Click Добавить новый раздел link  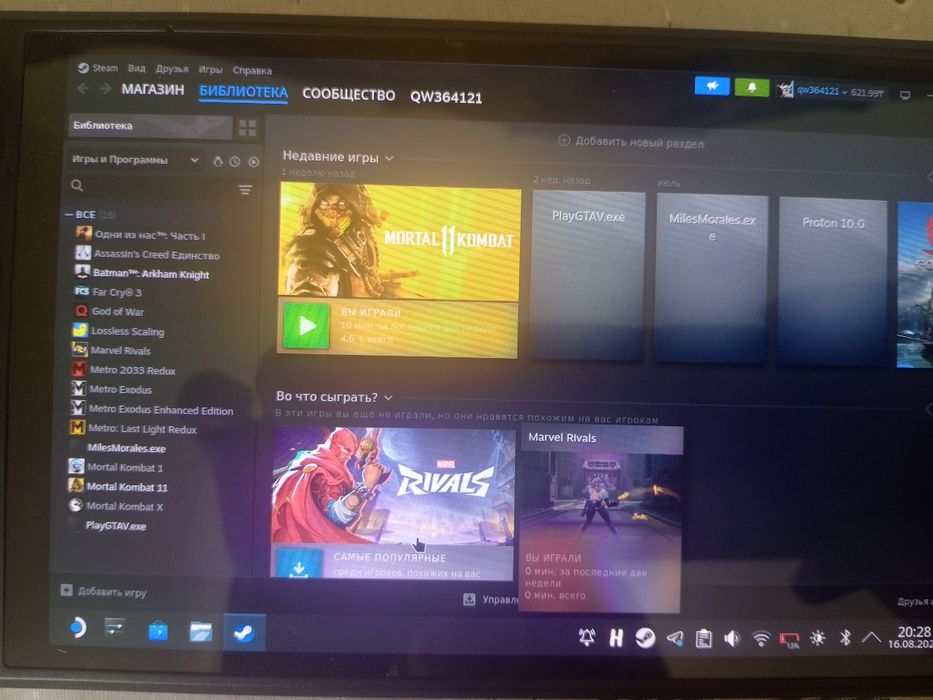(631, 142)
